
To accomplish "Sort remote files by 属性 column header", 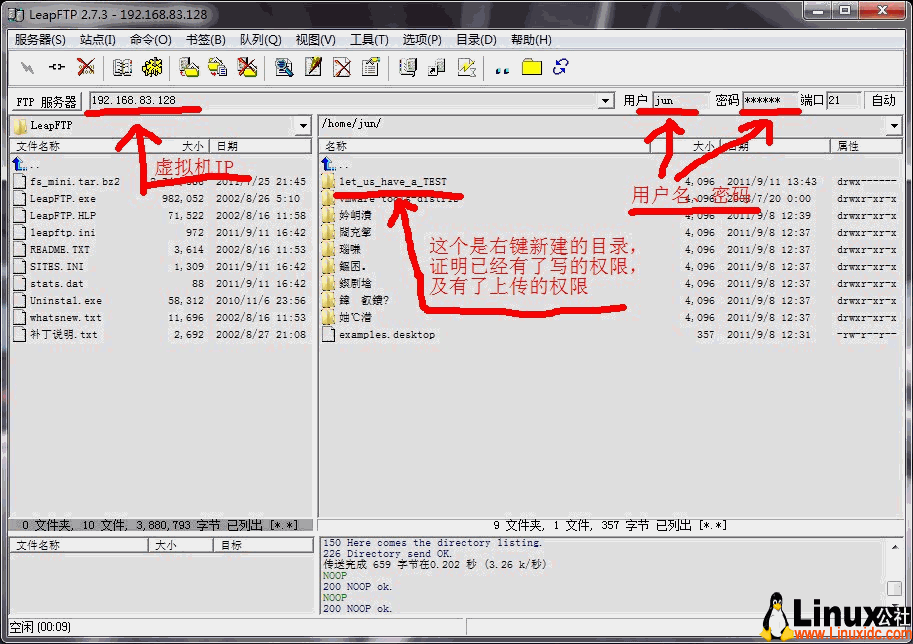I will (865, 146).
